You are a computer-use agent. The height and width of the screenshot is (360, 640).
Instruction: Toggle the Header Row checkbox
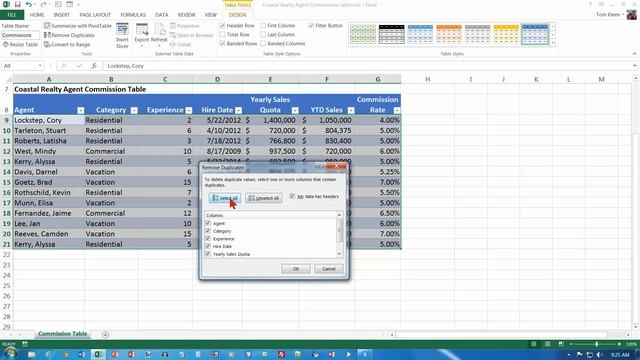[222, 25]
